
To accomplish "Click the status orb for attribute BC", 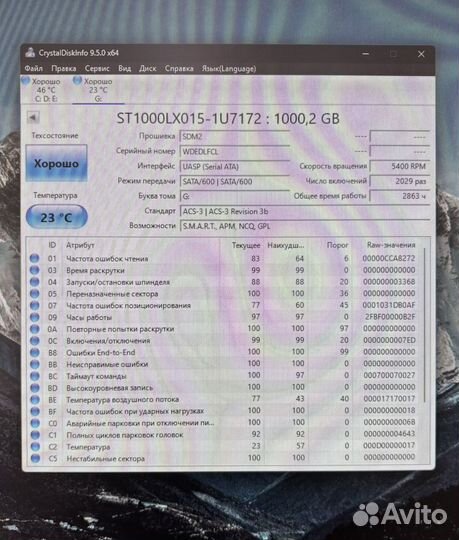I will coord(34,376).
